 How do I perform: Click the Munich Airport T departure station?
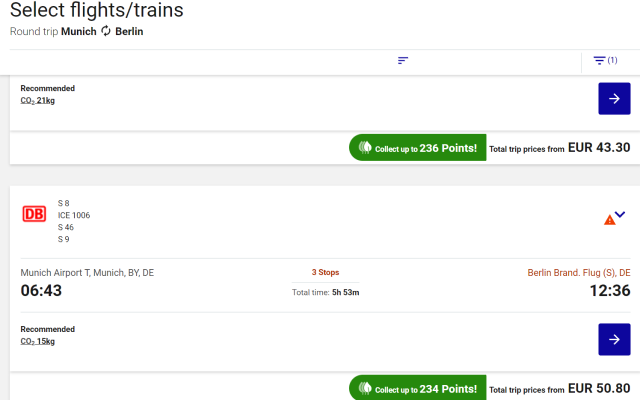pos(87,272)
